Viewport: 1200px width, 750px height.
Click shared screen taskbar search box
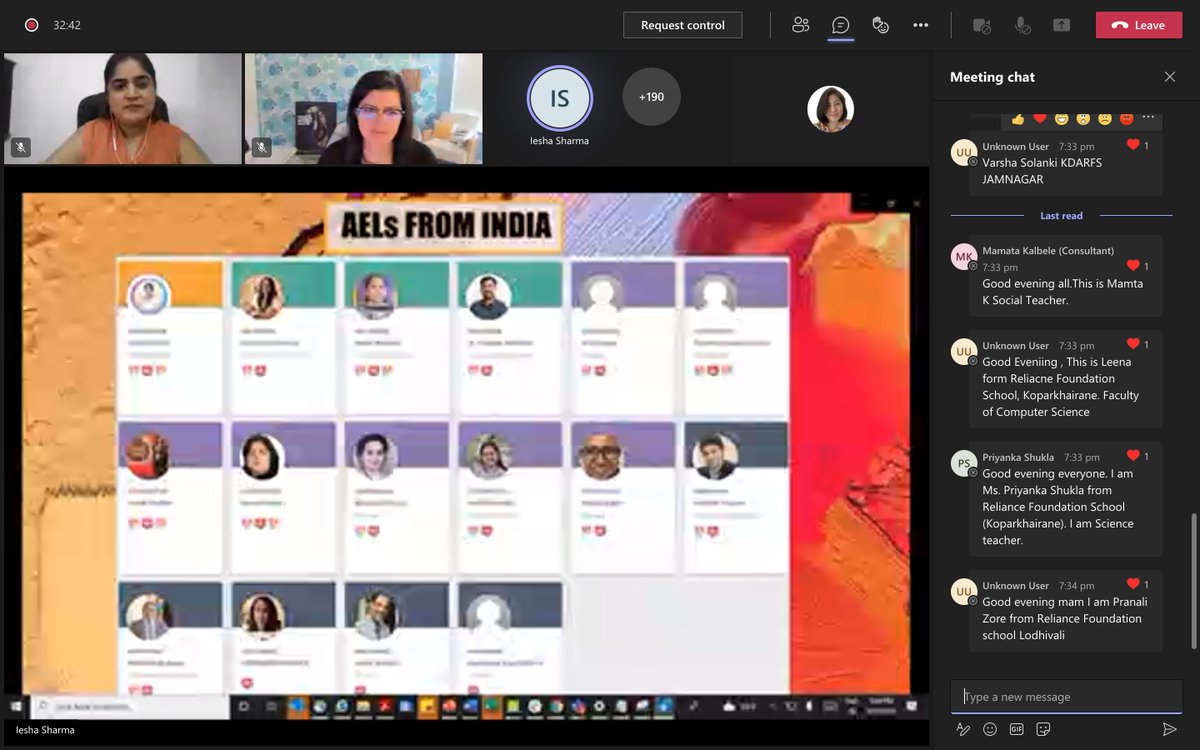[128, 706]
